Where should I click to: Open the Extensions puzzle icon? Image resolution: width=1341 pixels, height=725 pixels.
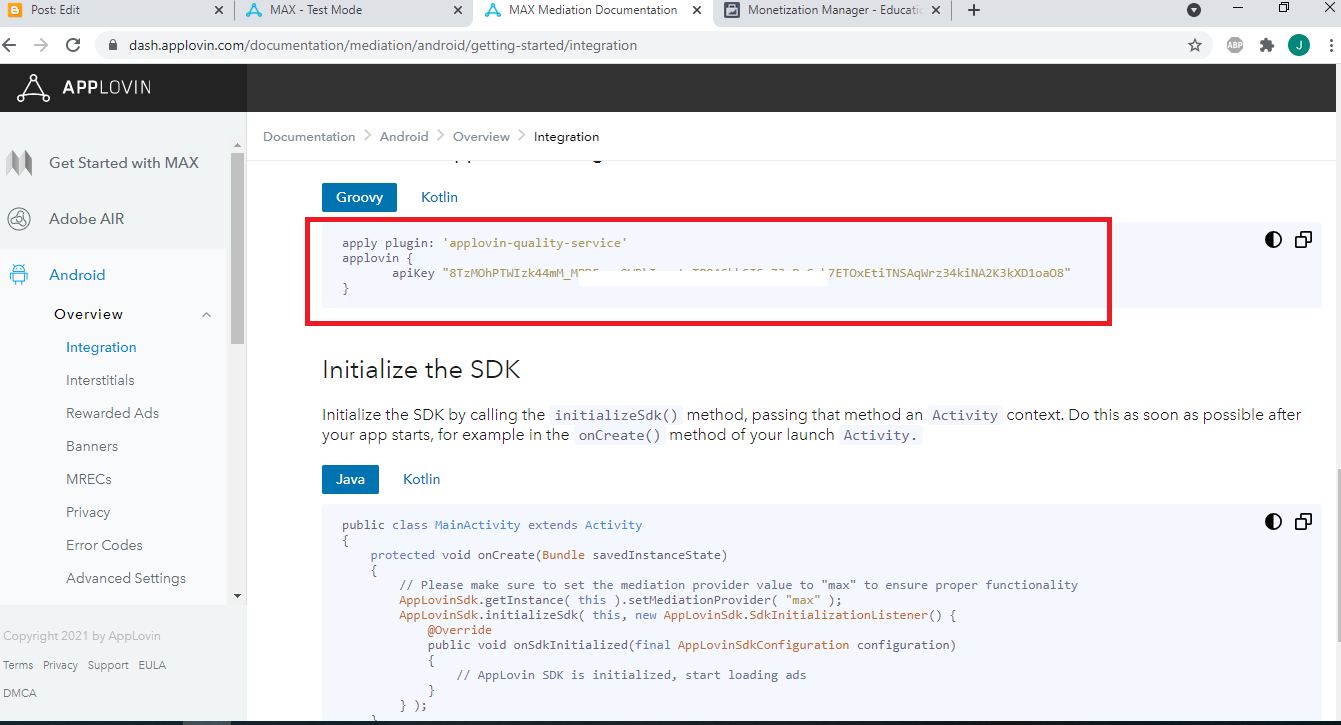[x=1267, y=45]
